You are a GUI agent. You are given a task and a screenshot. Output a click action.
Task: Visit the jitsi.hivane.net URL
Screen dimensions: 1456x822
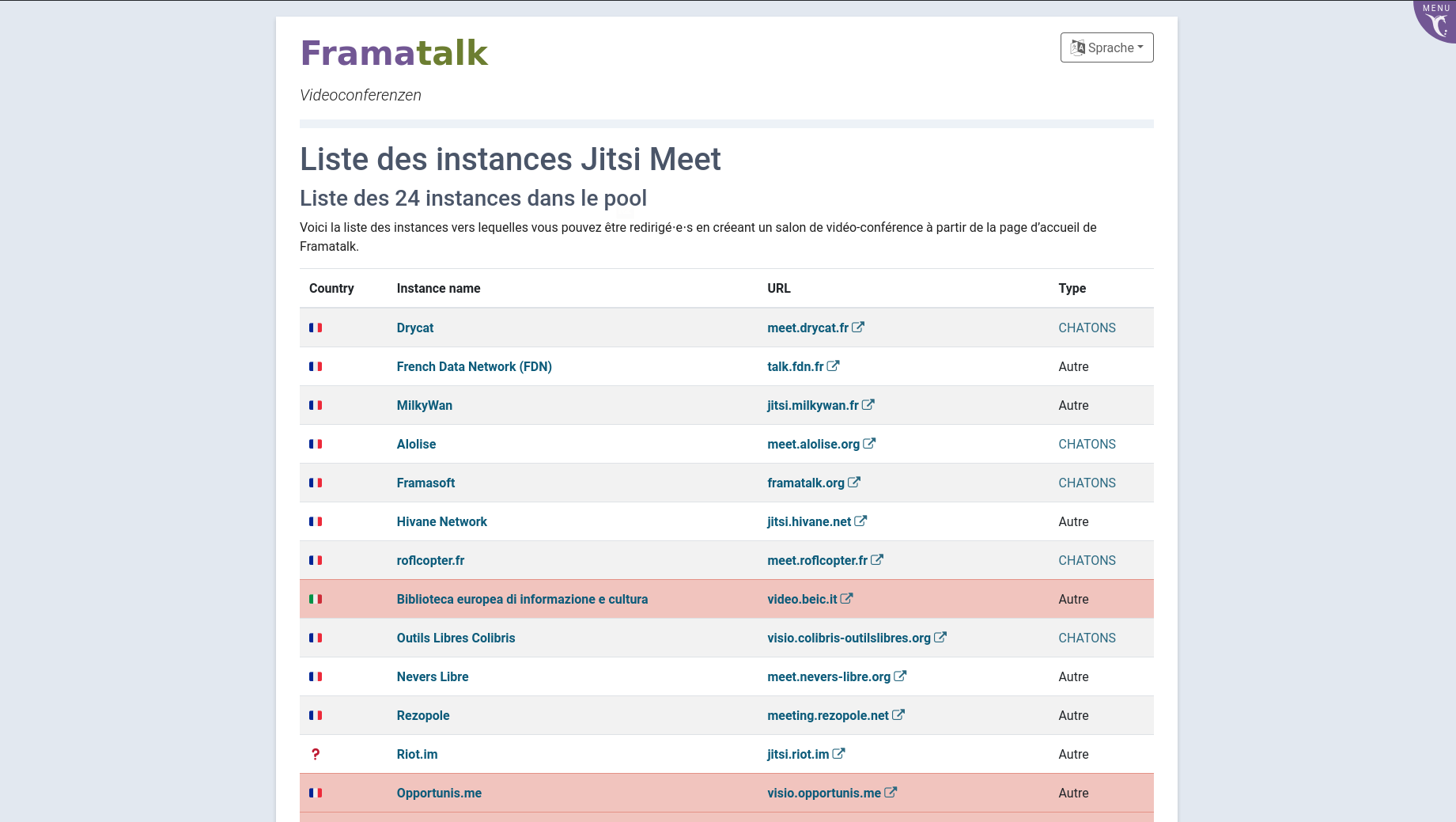tap(809, 521)
